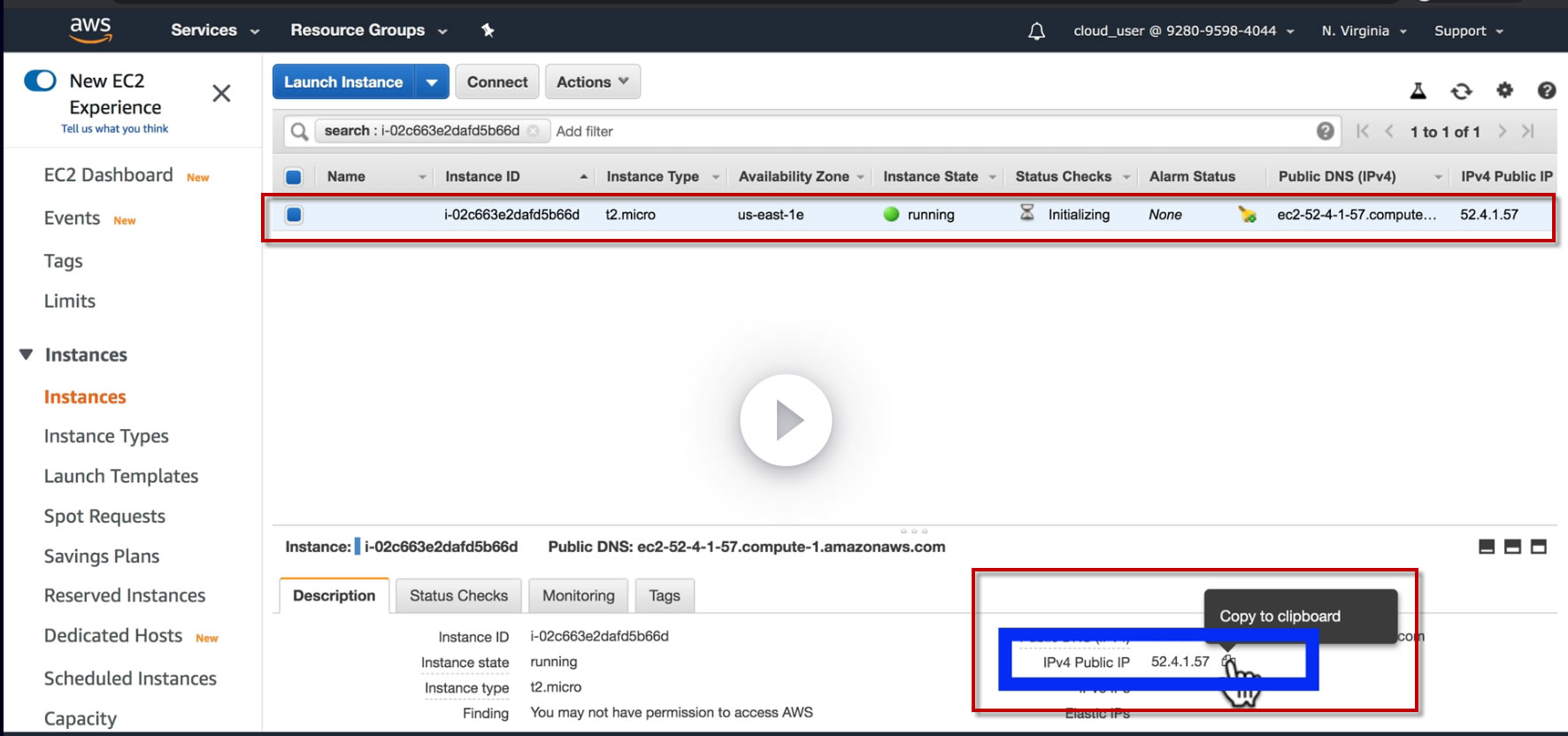Open the Resource Groups dropdown
Image resolution: width=1568 pixels, height=736 pixels.
pos(369,30)
